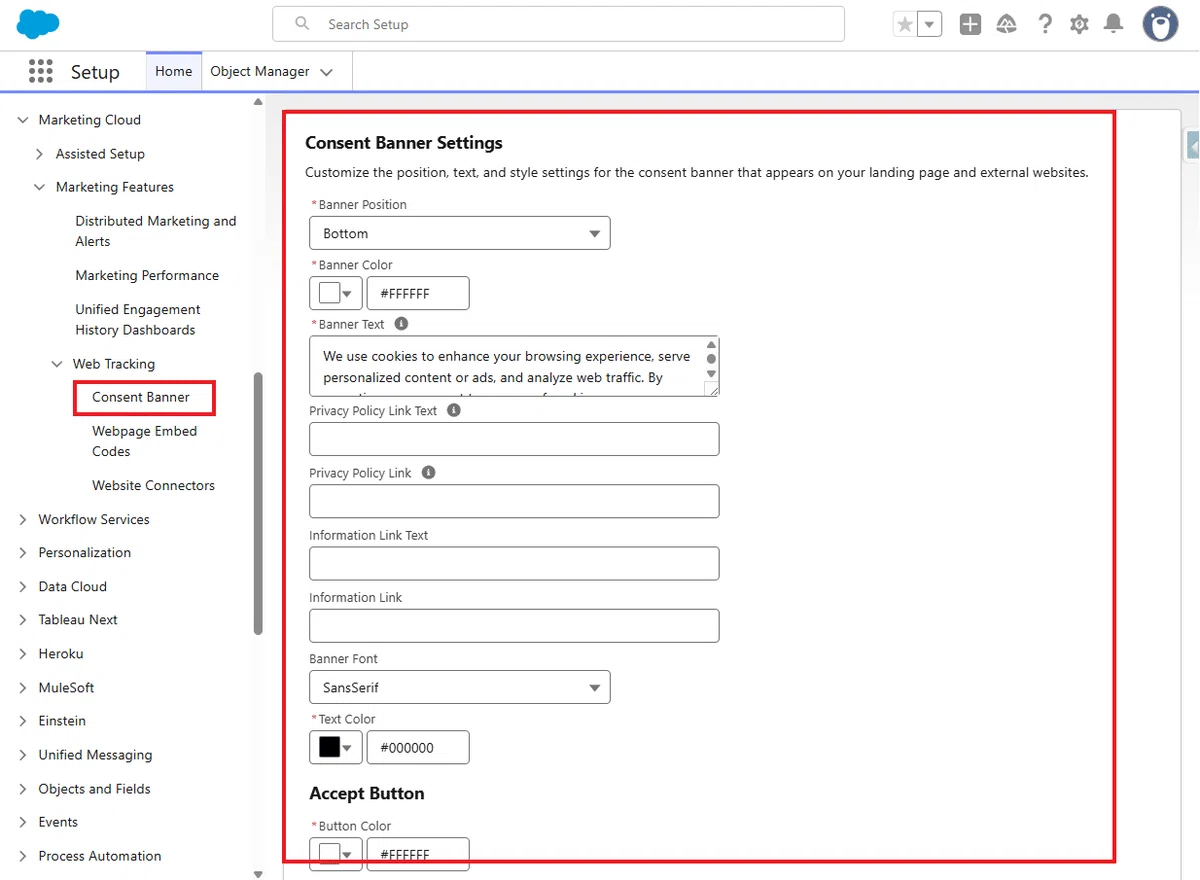Screen dimensions: 1200x880
Task: Collapse the Web Tracking node
Action: tap(57, 364)
